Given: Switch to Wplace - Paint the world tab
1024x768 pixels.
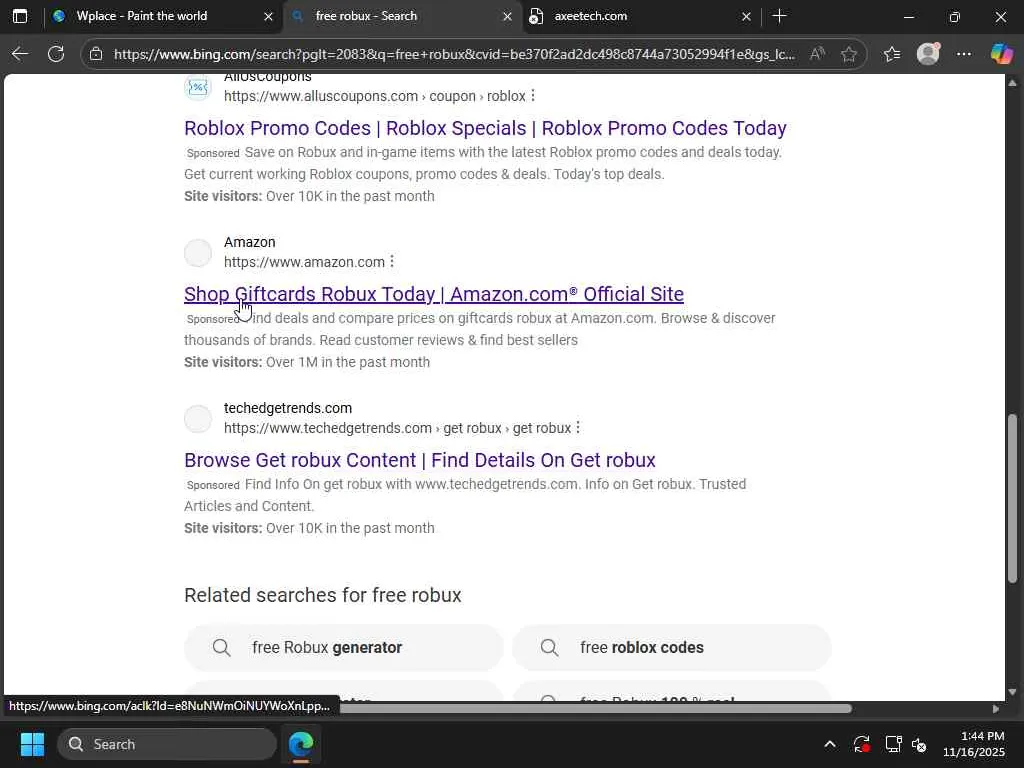Looking at the screenshot, I should 163,16.
